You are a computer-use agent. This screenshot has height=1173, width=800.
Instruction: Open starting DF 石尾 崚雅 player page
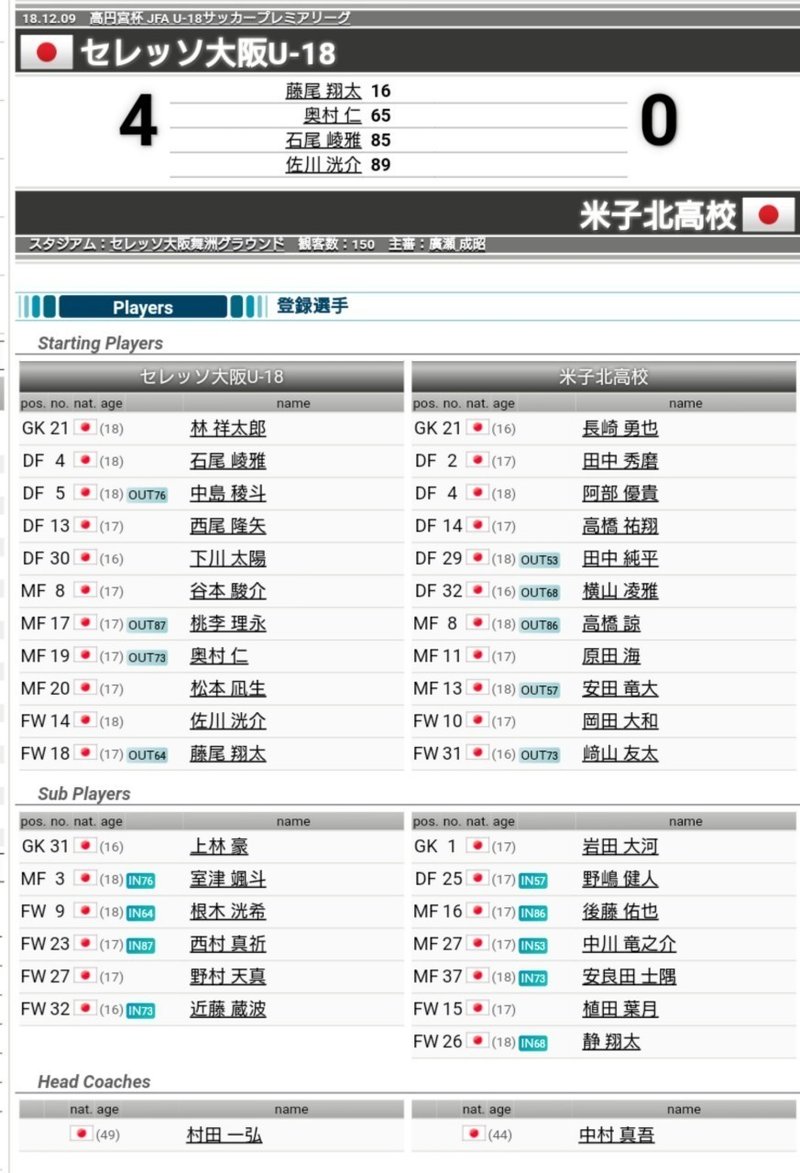(228, 461)
